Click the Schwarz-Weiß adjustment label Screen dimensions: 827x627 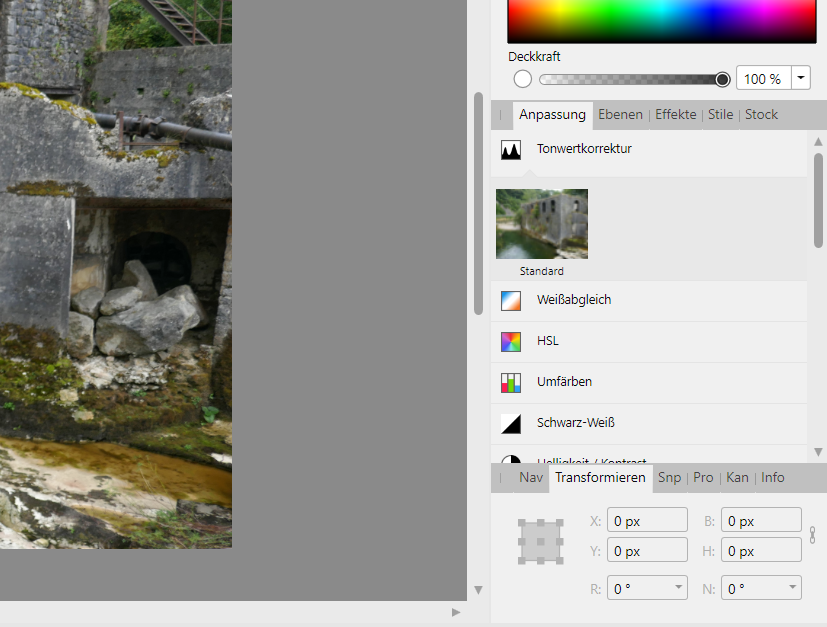coord(576,422)
